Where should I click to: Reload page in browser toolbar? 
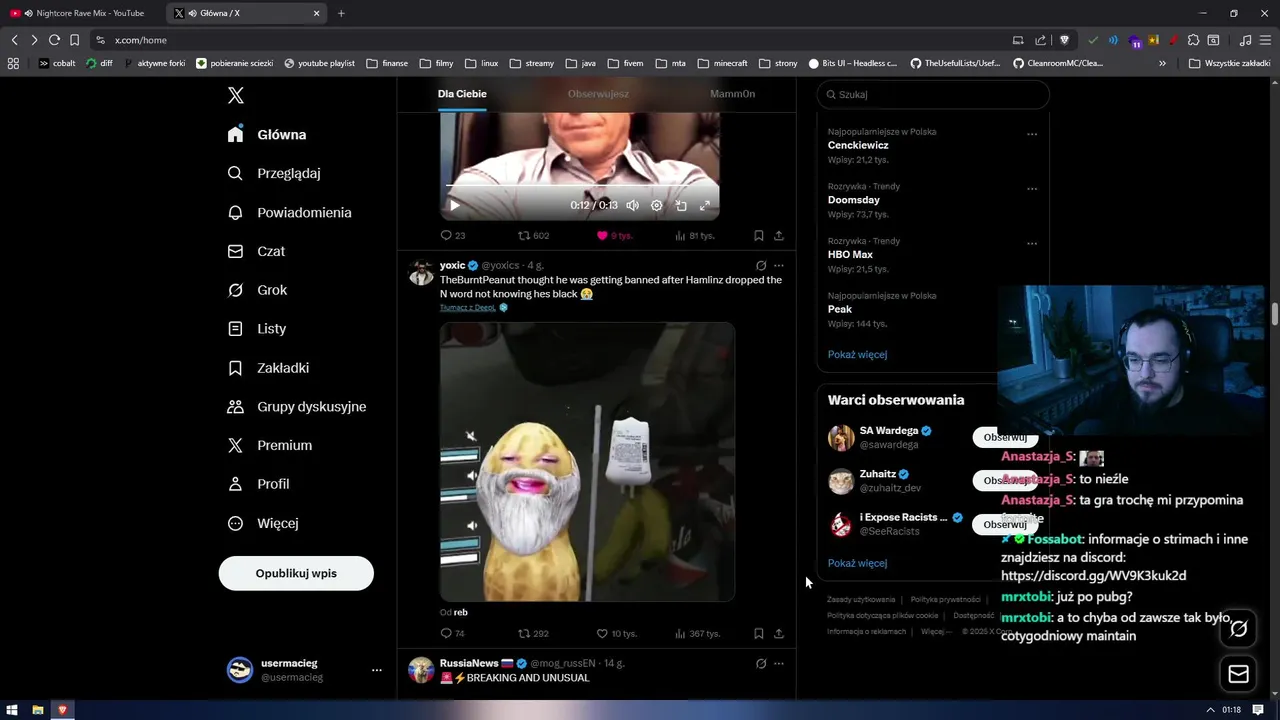[54, 40]
